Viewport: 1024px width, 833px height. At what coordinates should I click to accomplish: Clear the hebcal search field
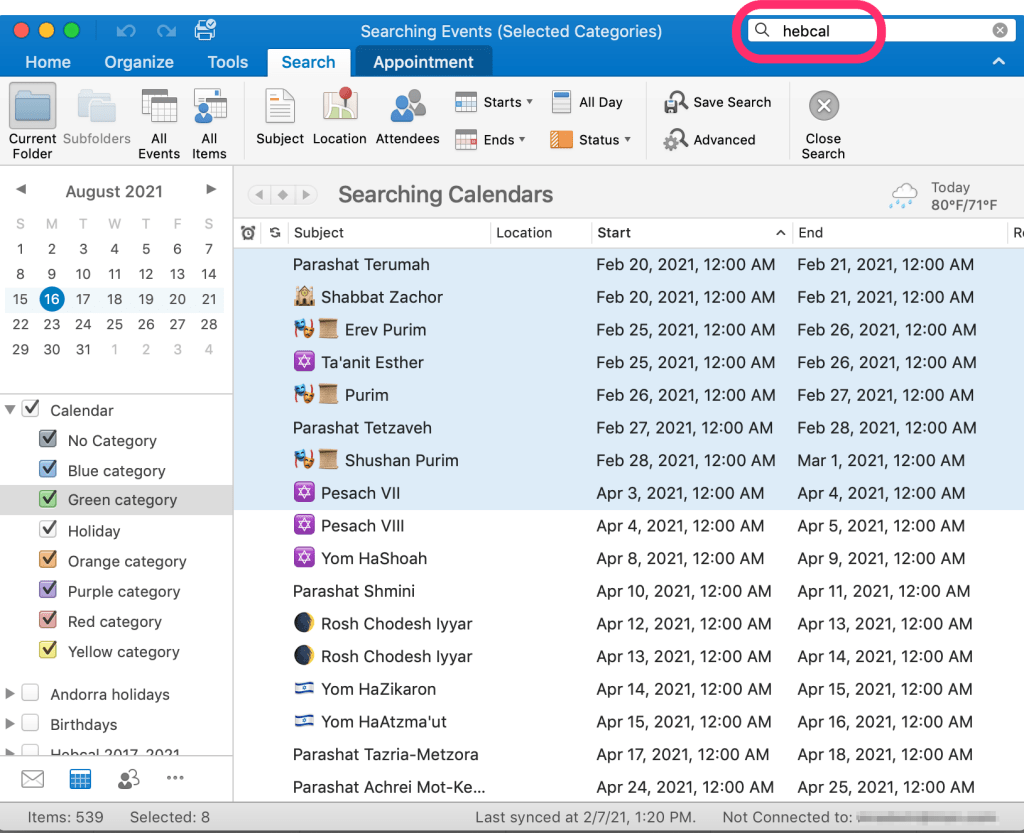pyautogui.click(x=999, y=30)
